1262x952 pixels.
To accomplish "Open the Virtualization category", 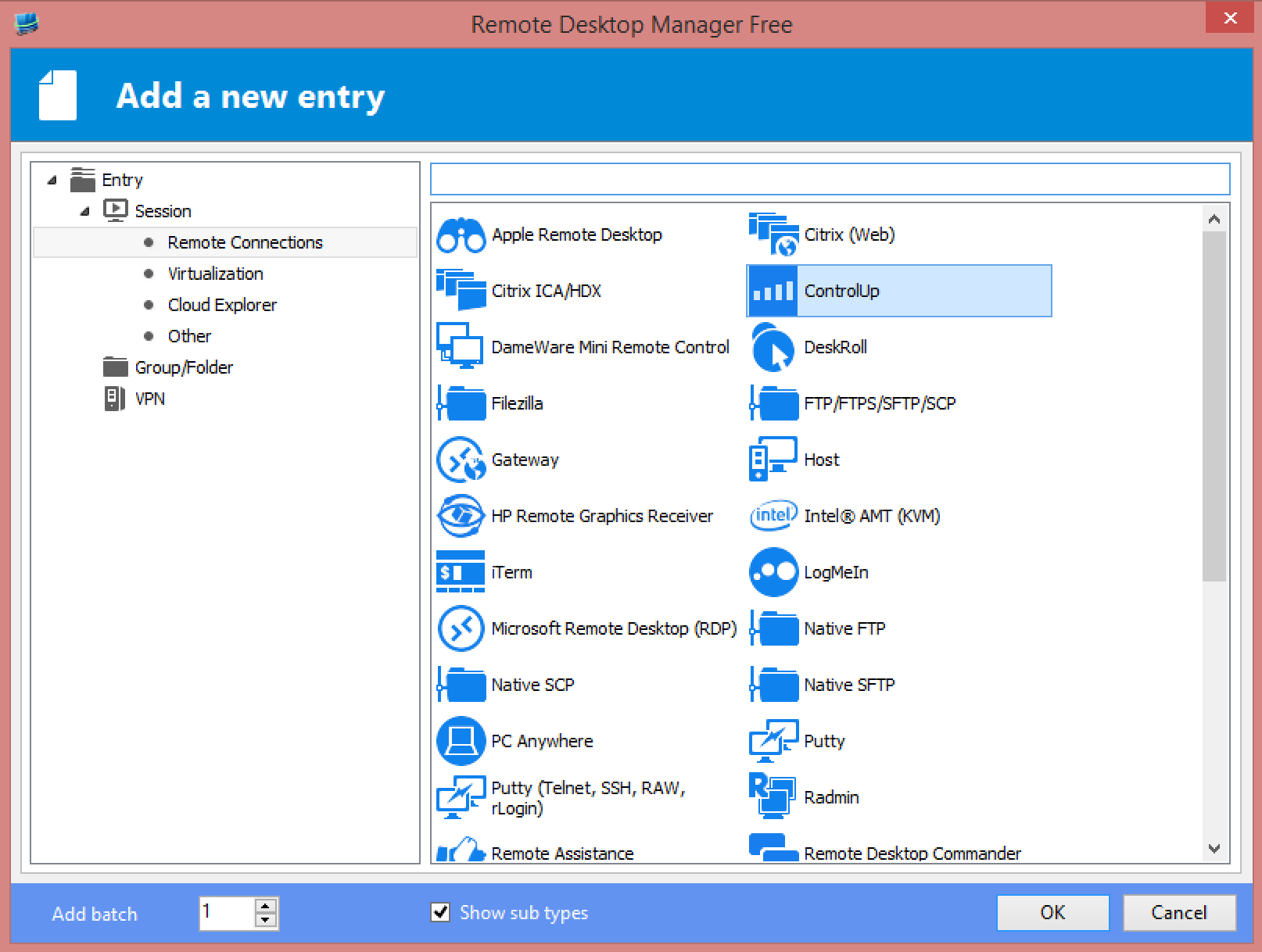I will 215,274.
